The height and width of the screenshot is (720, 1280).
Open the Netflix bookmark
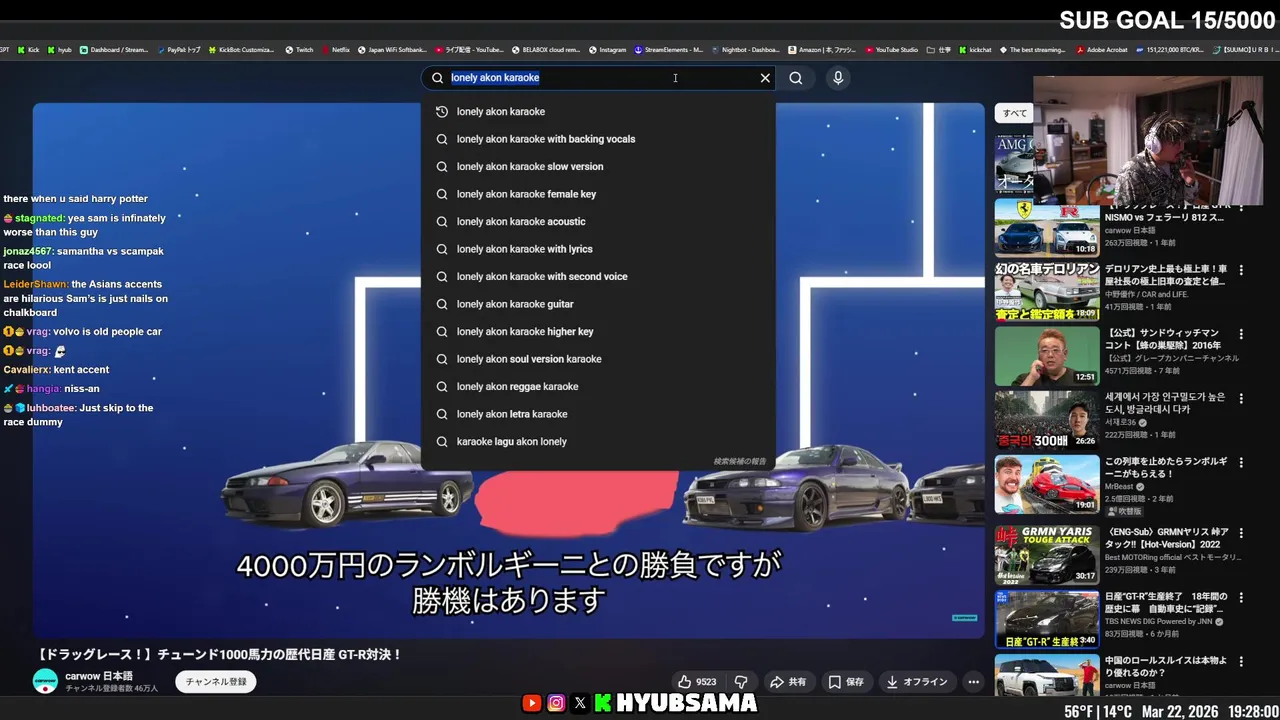(336, 50)
